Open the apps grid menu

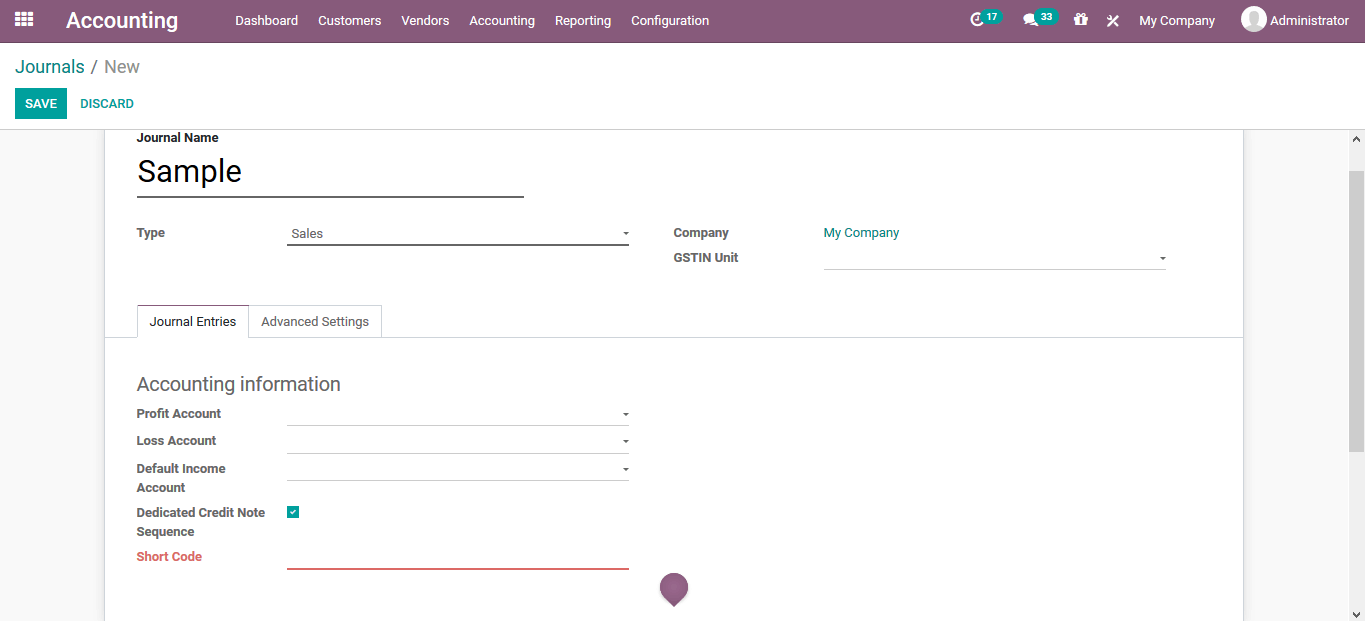coord(22,20)
